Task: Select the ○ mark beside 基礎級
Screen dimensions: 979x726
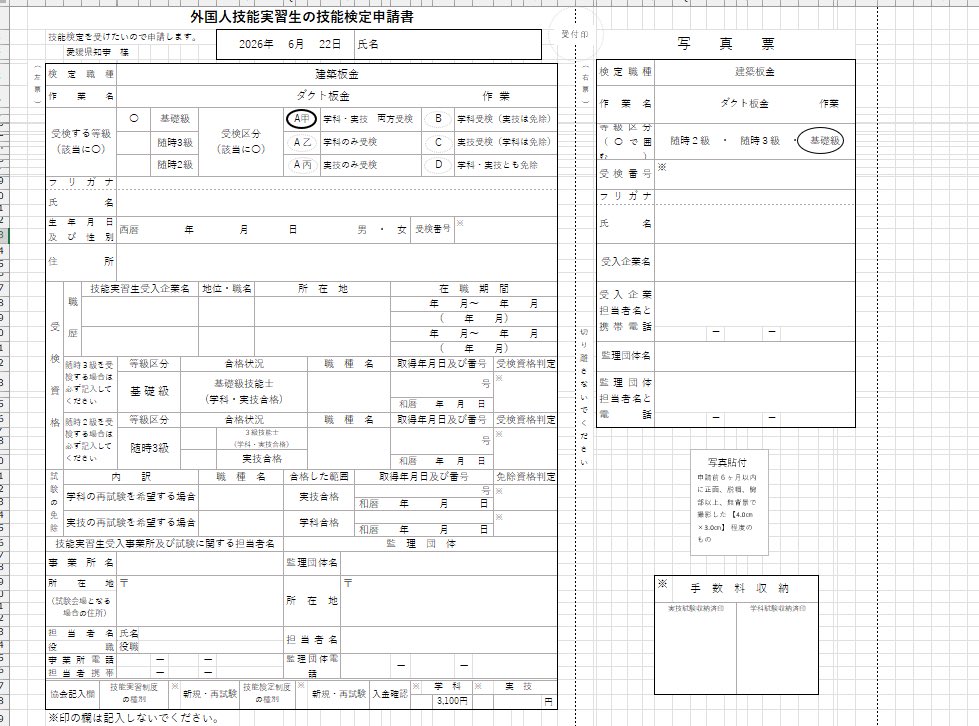Action: pos(134,118)
